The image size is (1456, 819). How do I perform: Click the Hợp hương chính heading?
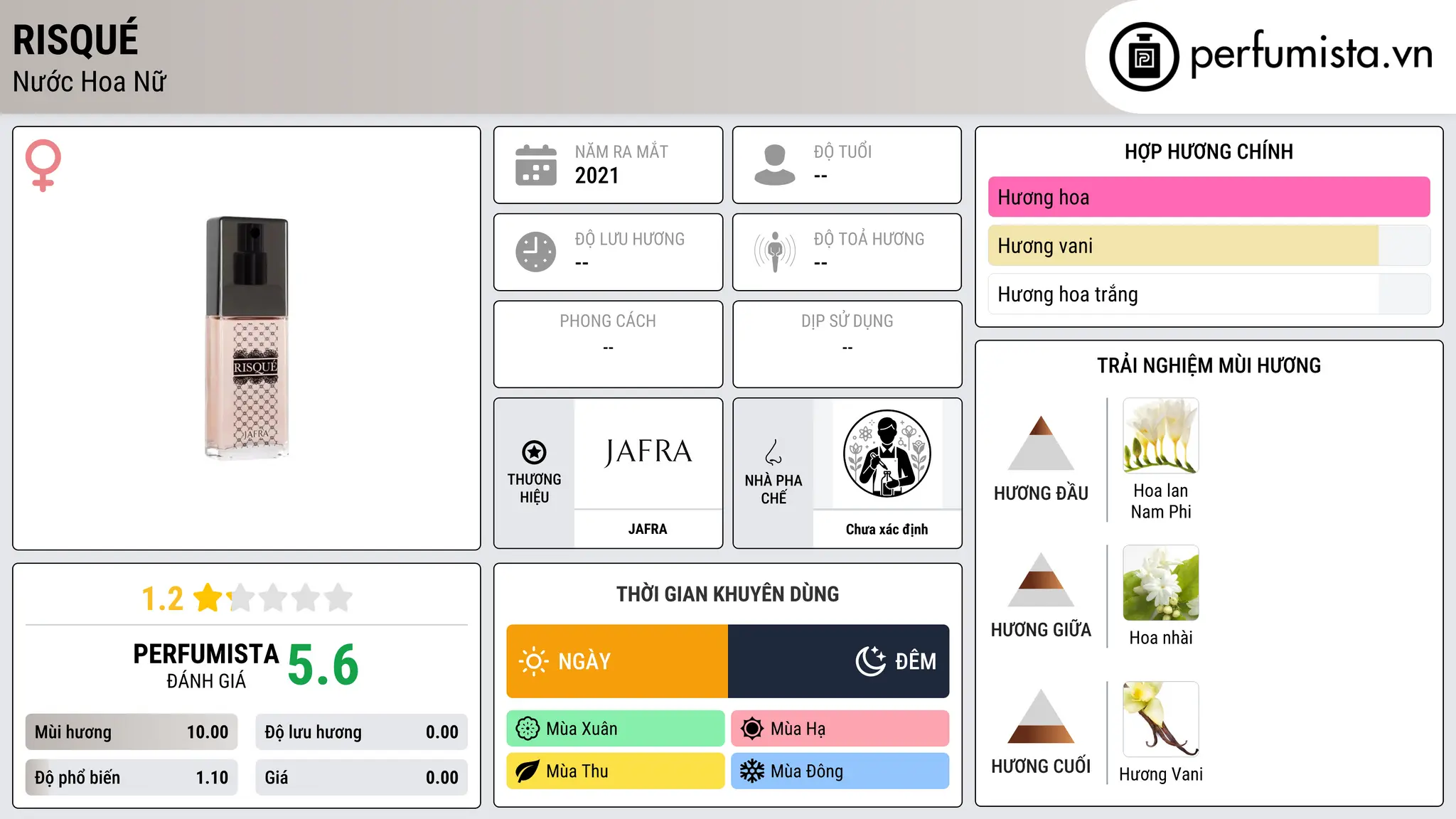1209,151
